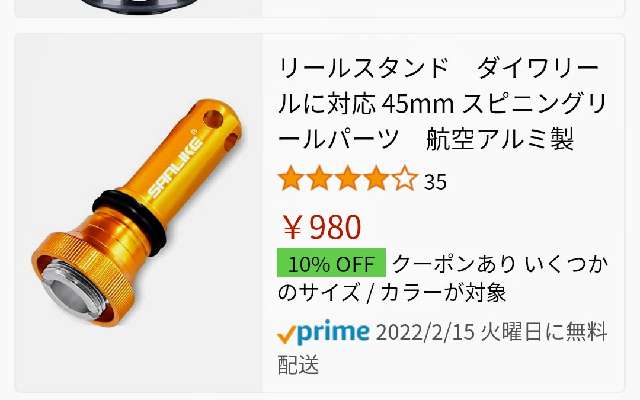
Task: Click the green 10% OFF coupon badge
Action: point(331,263)
